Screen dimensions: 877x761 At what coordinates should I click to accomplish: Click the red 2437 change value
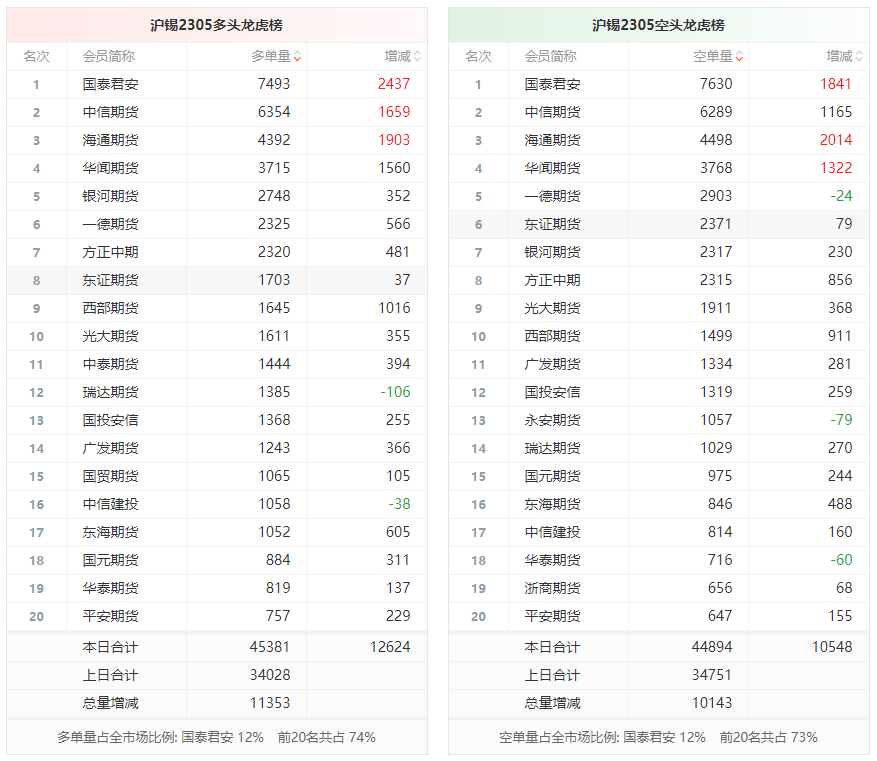tap(394, 85)
